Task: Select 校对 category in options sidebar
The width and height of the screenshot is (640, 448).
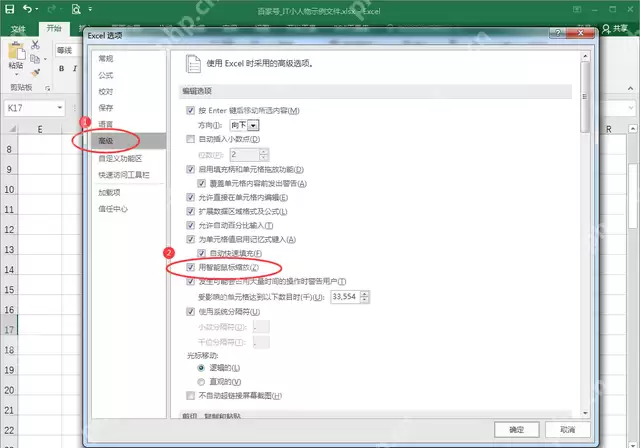Action: (106, 91)
